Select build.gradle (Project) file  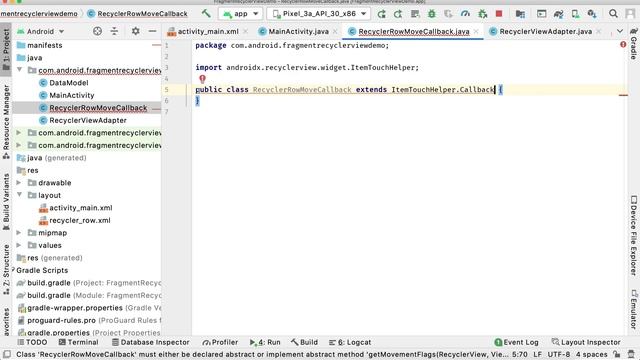click(88, 282)
